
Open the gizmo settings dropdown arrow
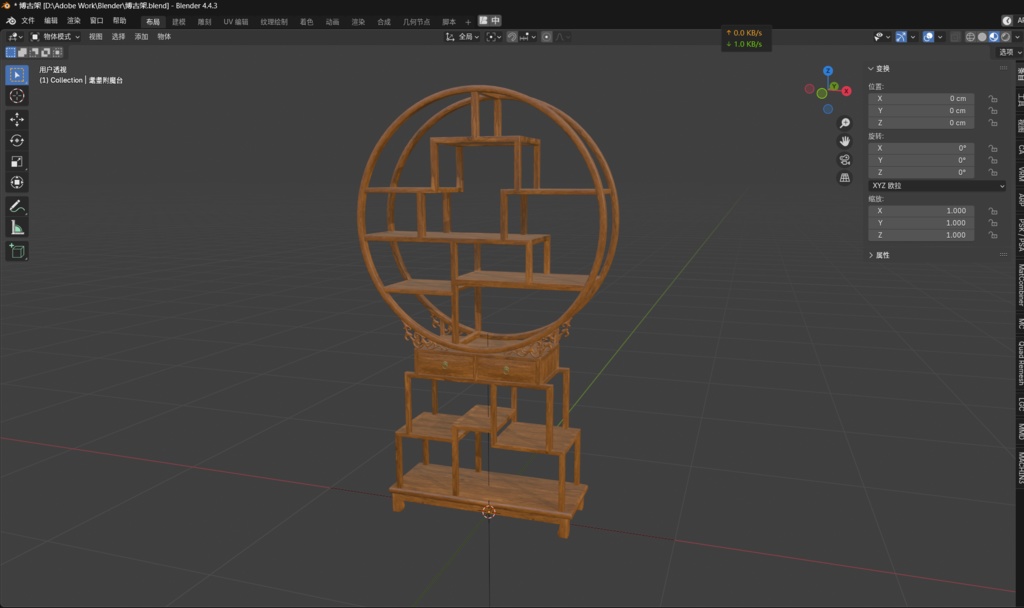(913, 37)
